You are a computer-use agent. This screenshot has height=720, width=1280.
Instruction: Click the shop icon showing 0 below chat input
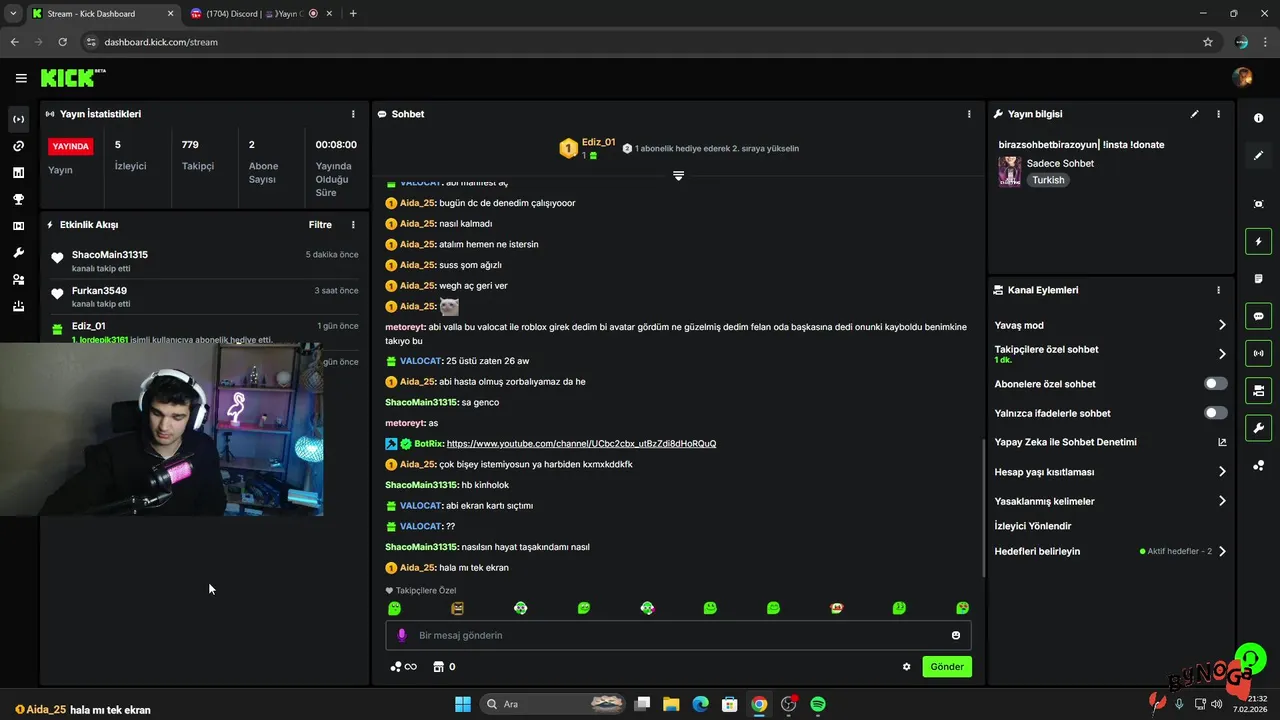point(444,667)
